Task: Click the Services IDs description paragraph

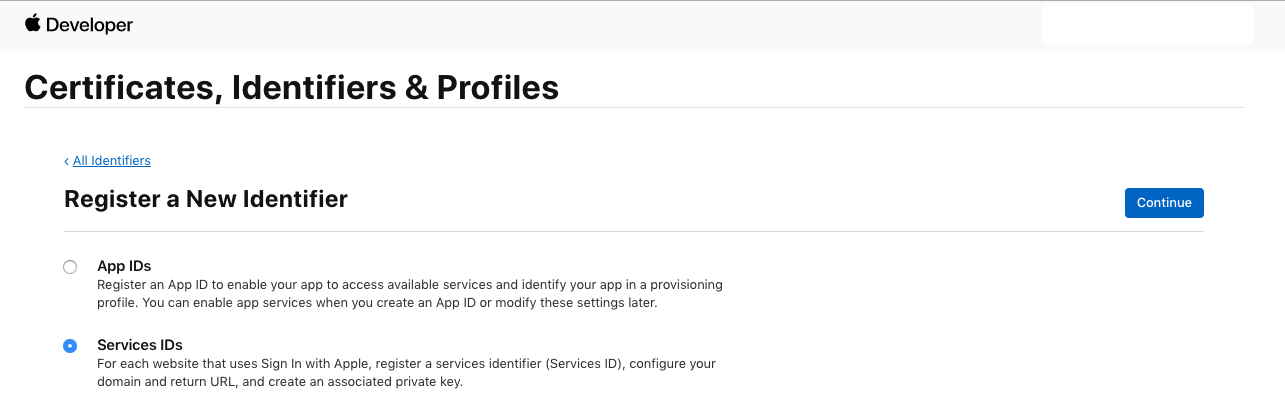Action: [400, 373]
